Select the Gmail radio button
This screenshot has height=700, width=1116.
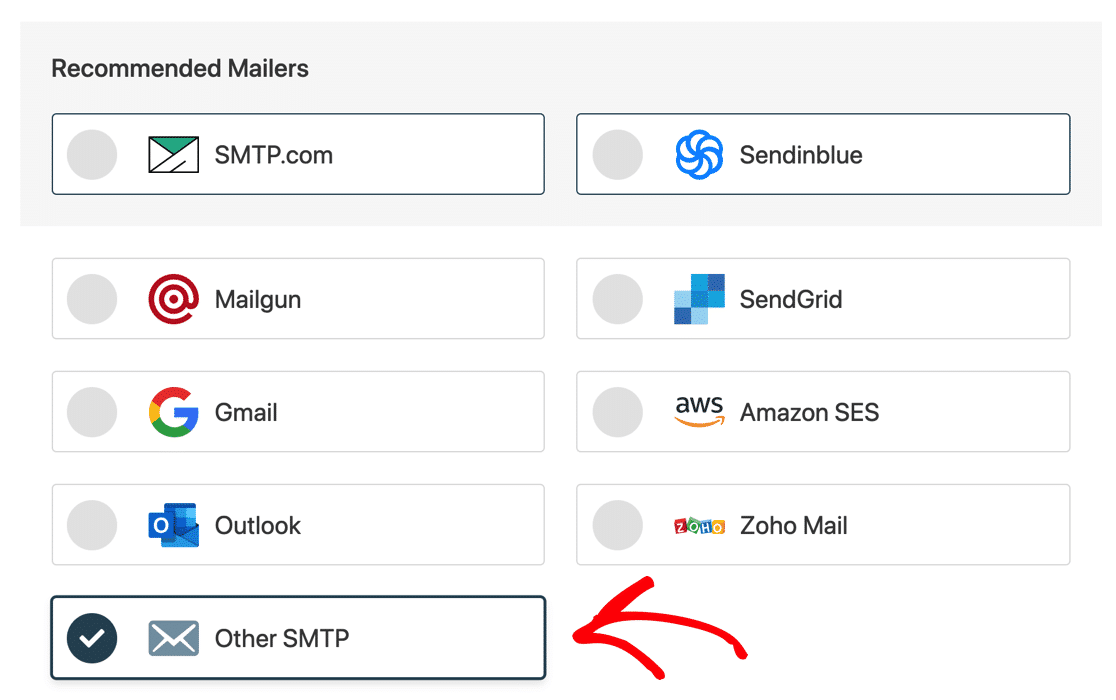coord(92,412)
